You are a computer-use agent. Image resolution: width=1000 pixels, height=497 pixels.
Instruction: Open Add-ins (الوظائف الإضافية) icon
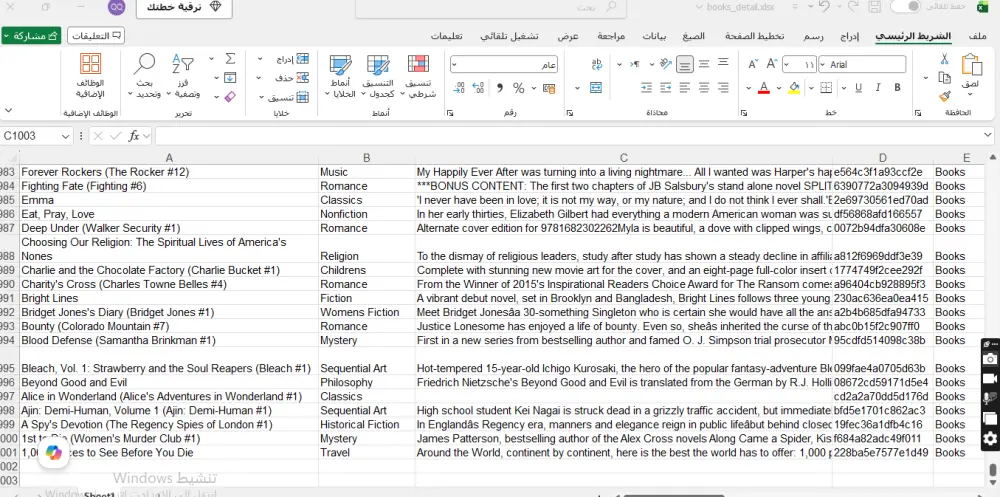(91, 77)
